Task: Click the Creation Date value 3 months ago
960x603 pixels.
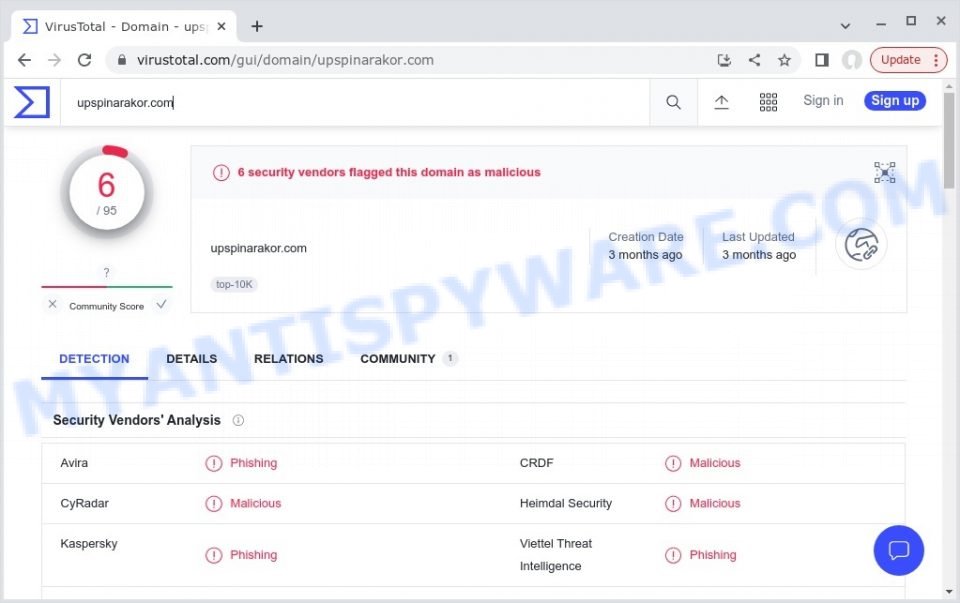Action: pyautogui.click(x=645, y=255)
